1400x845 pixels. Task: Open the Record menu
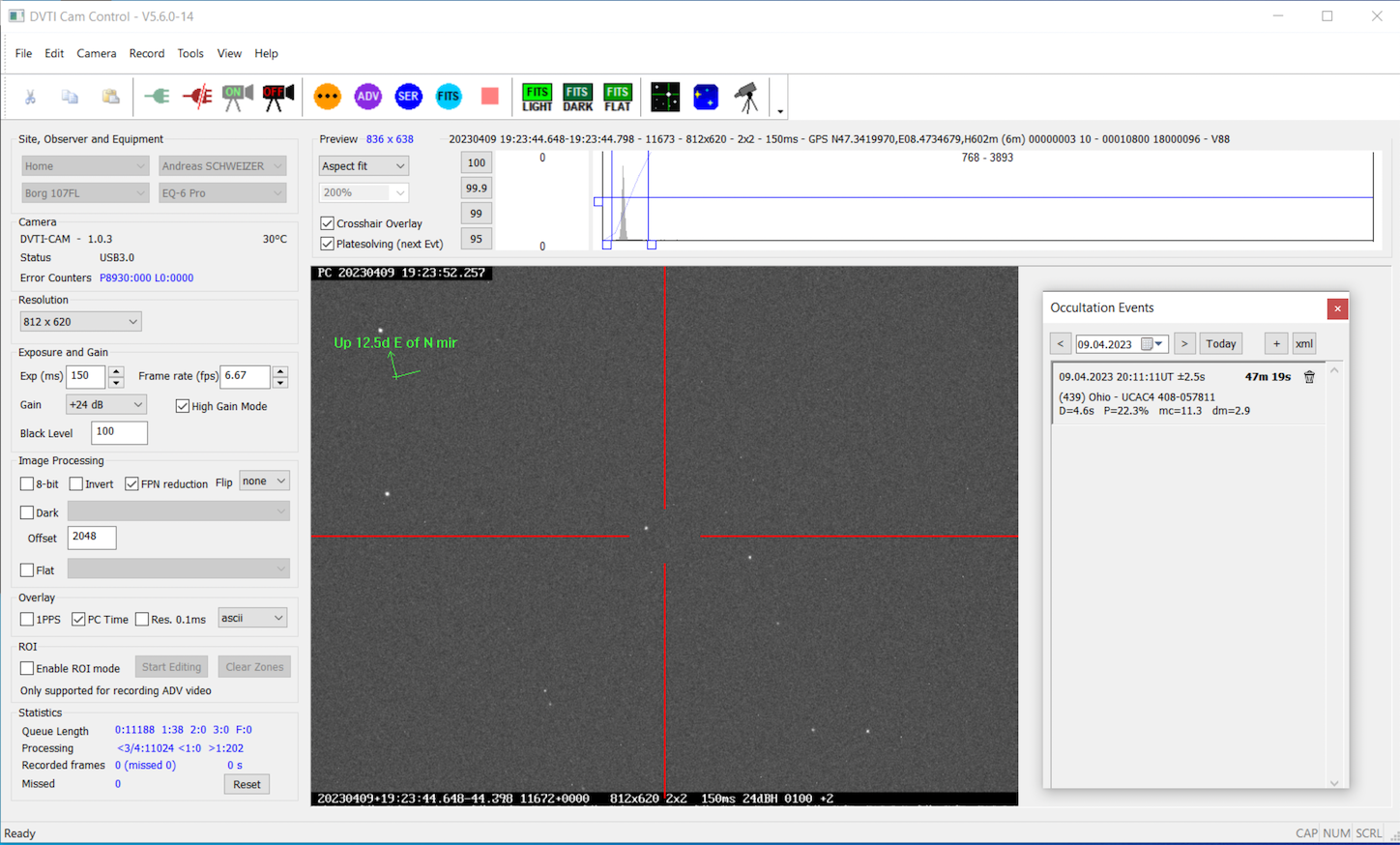(147, 53)
